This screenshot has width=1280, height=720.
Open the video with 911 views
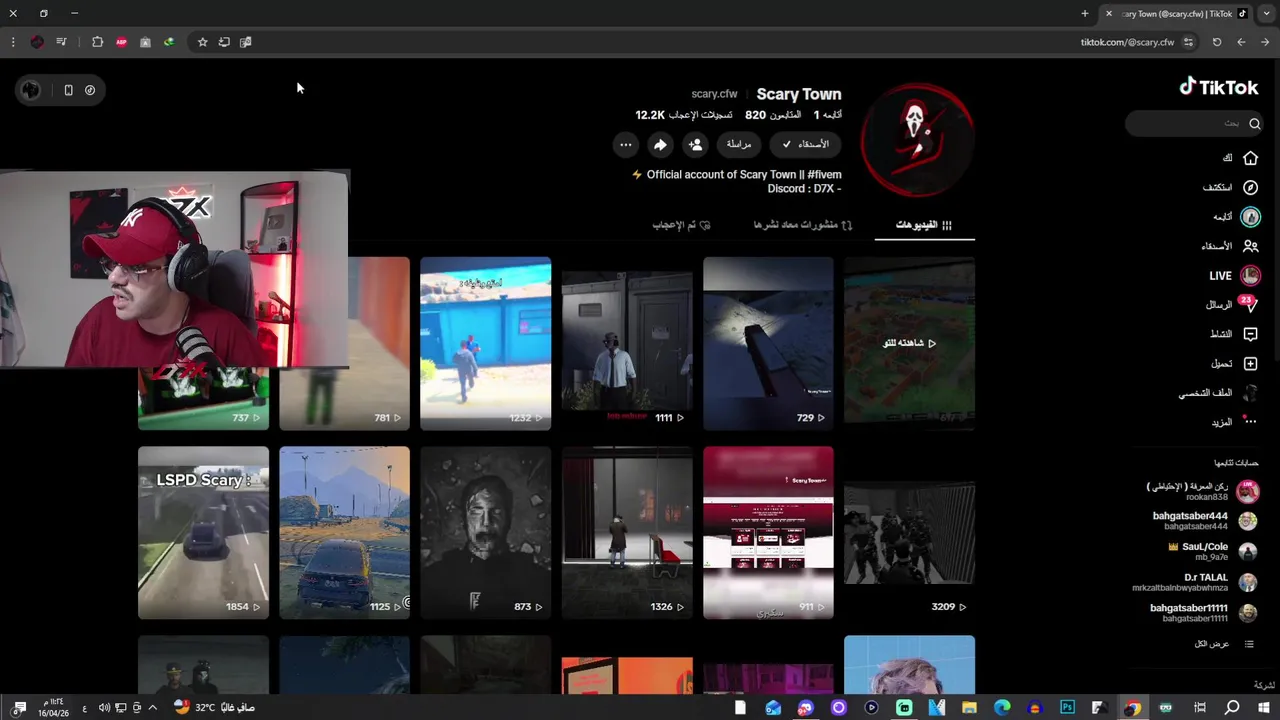(x=768, y=533)
